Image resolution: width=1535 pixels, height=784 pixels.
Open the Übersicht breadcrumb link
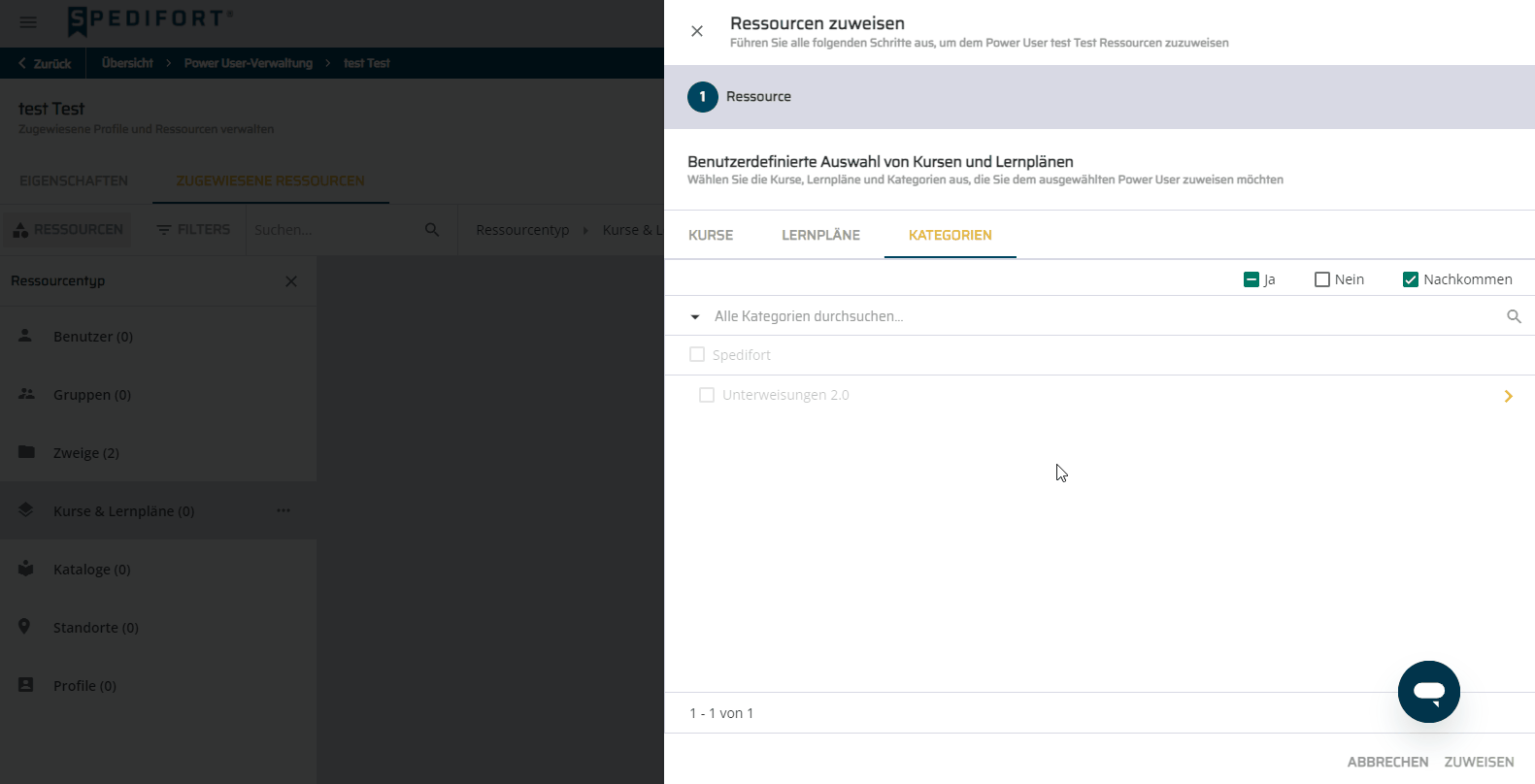coord(127,63)
